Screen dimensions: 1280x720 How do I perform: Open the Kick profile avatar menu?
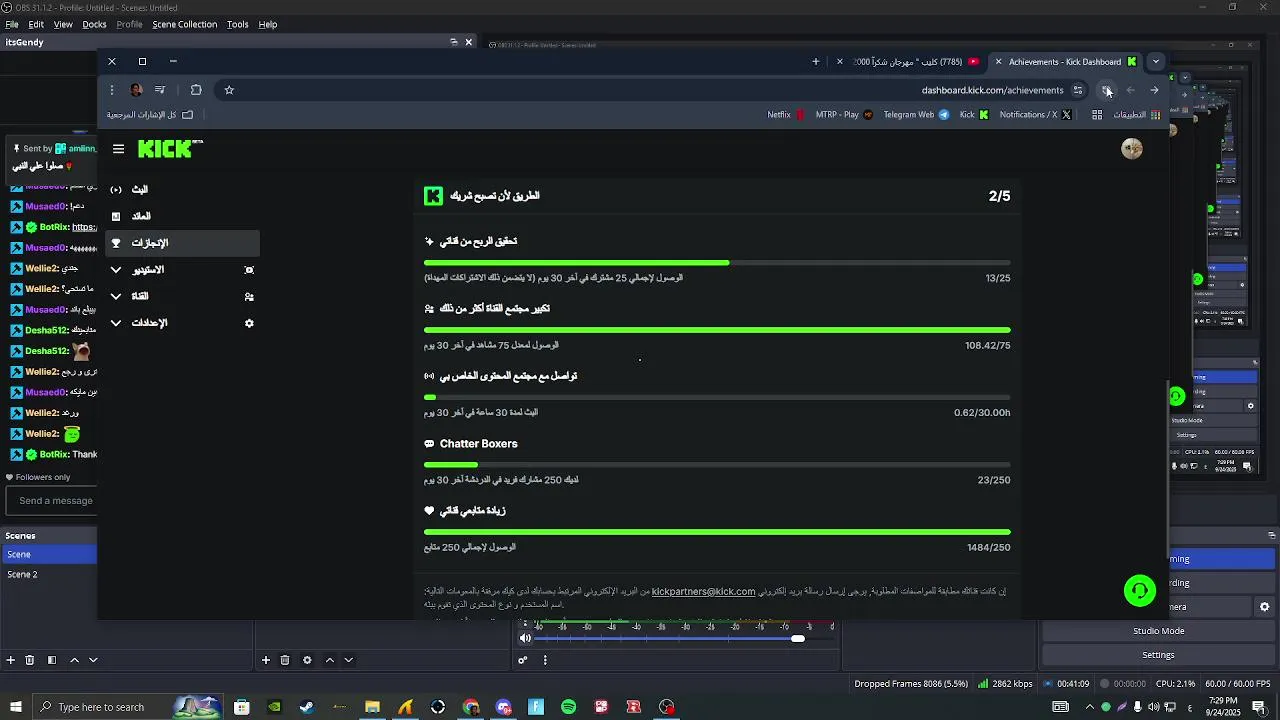click(x=1132, y=149)
